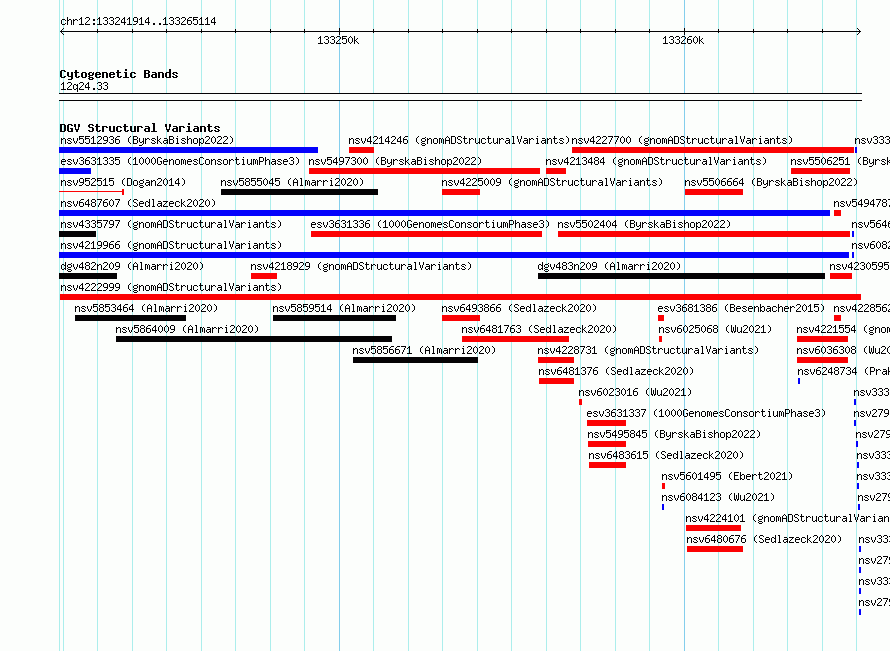Select the black bar under nsv5864009
This screenshot has height=651, width=890.
[x=254, y=339]
